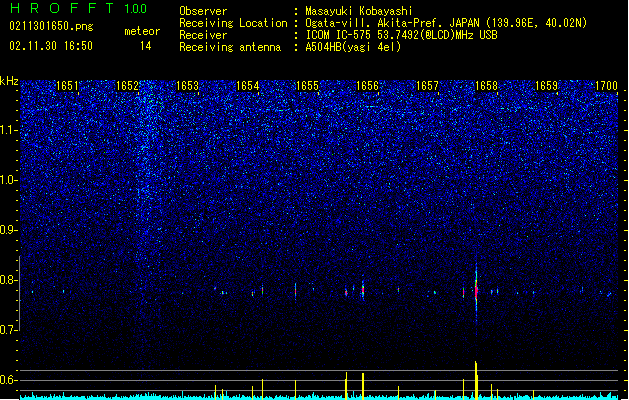Click the 0.7 kHz axis label
Image resolution: width=629 pixels, height=400 pixels.
tap(9, 330)
